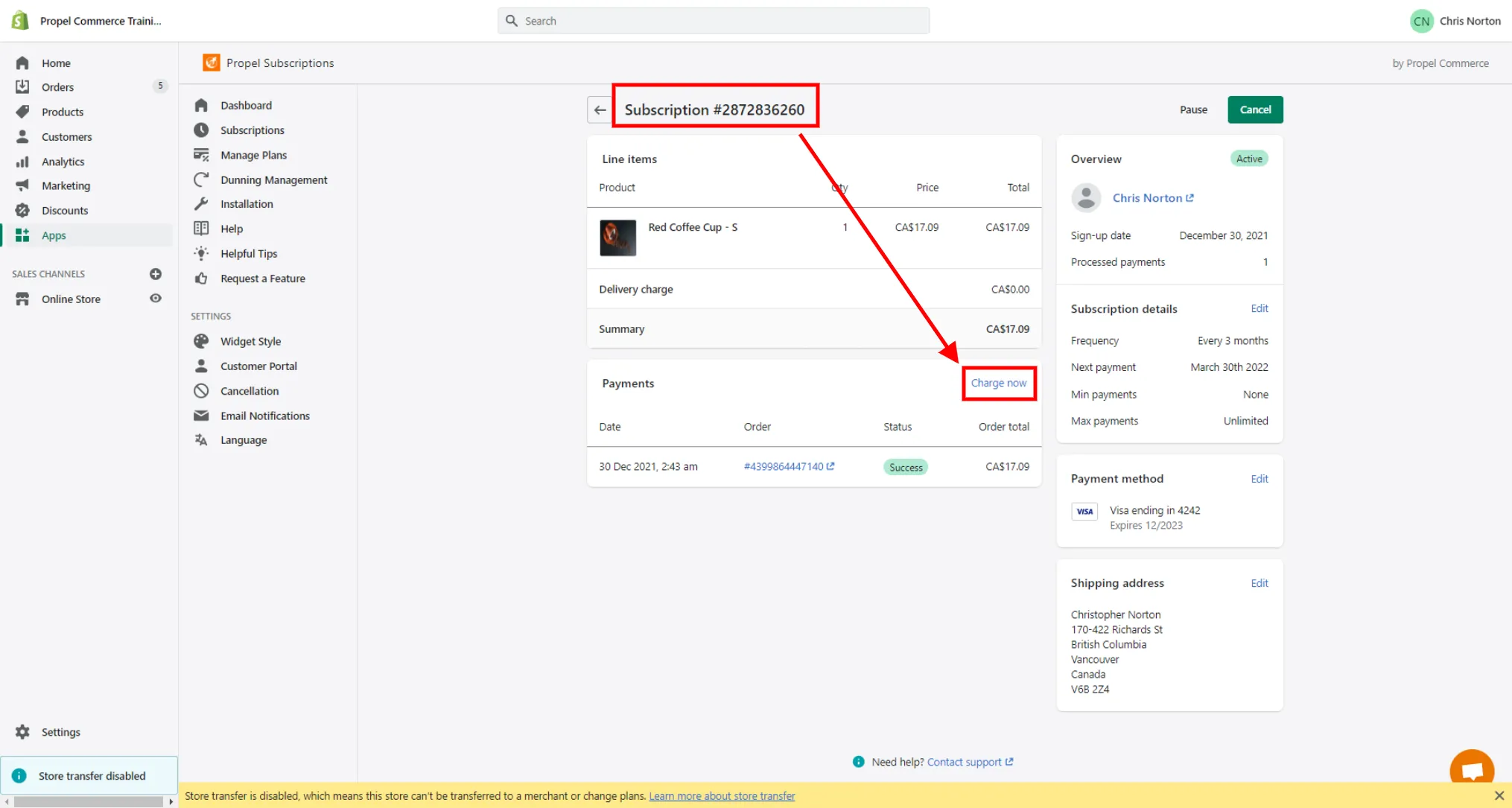The image size is (1512, 808).
Task: View online store via eye icon
Action: tap(156, 299)
